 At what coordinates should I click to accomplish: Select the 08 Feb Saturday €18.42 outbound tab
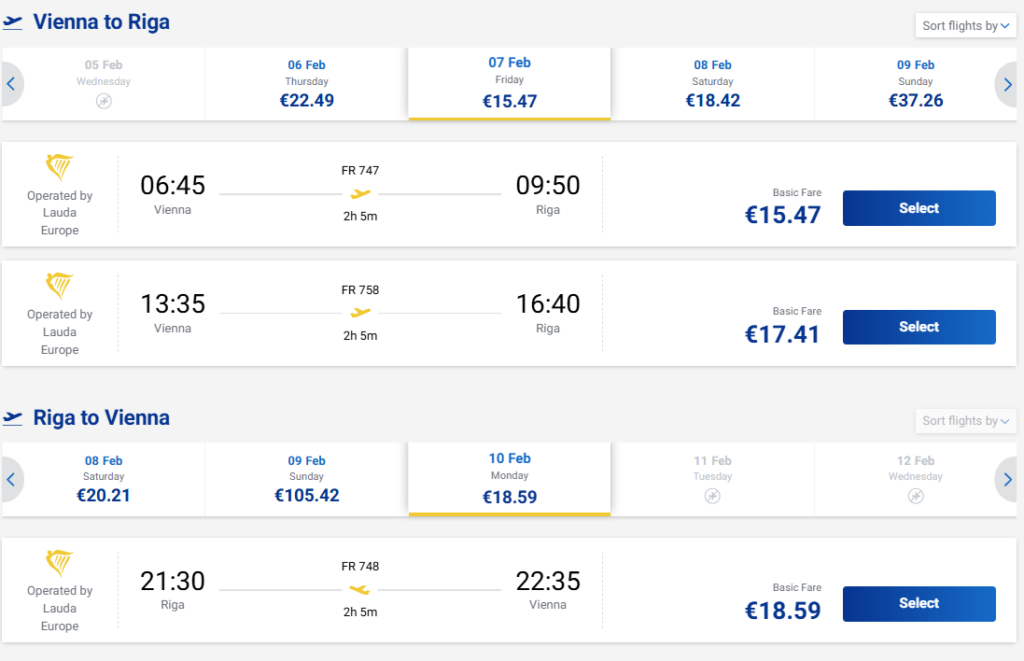pyautogui.click(x=713, y=84)
